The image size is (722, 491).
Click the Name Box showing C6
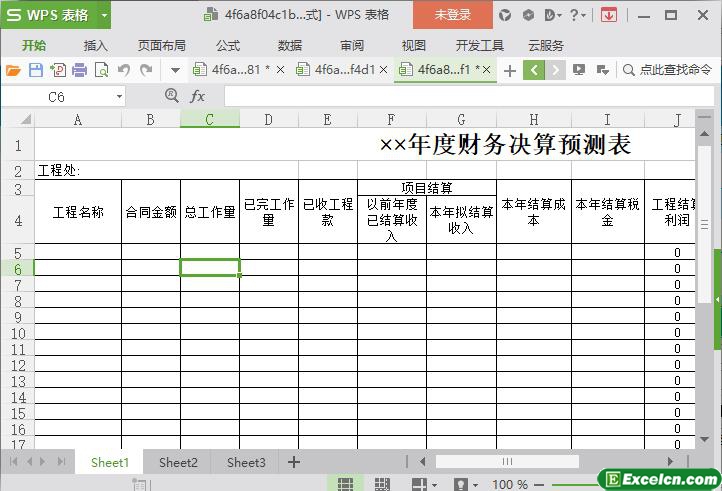(x=57, y=97)
